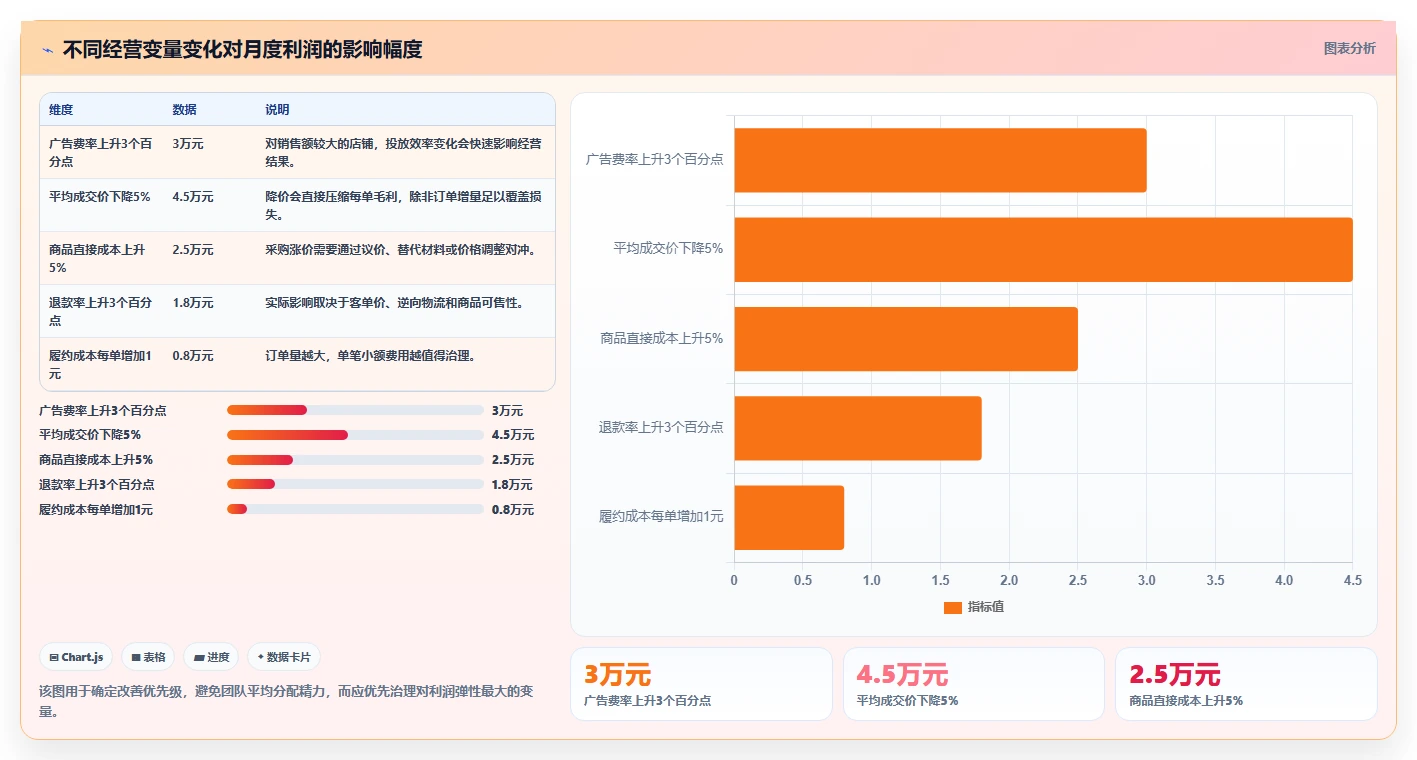Open the 4.5万元 data card
Image resolution: width=1417 pixels, height=760 pixels.
[x=974, y=684]
